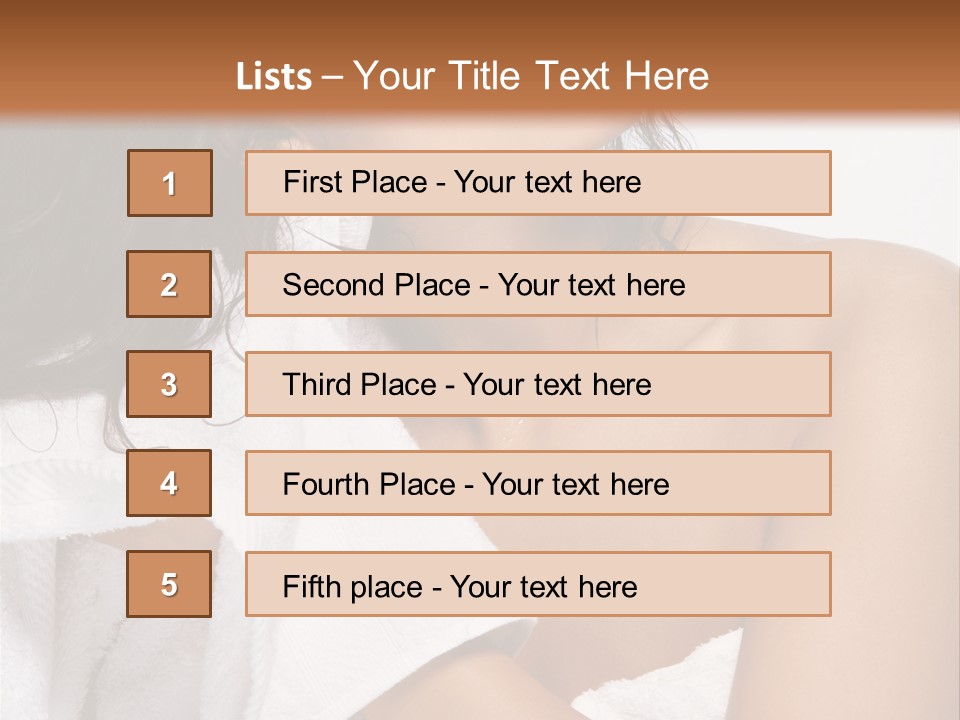
Task: Click the bold word "Lists" in title
Action: pos(274,77)
